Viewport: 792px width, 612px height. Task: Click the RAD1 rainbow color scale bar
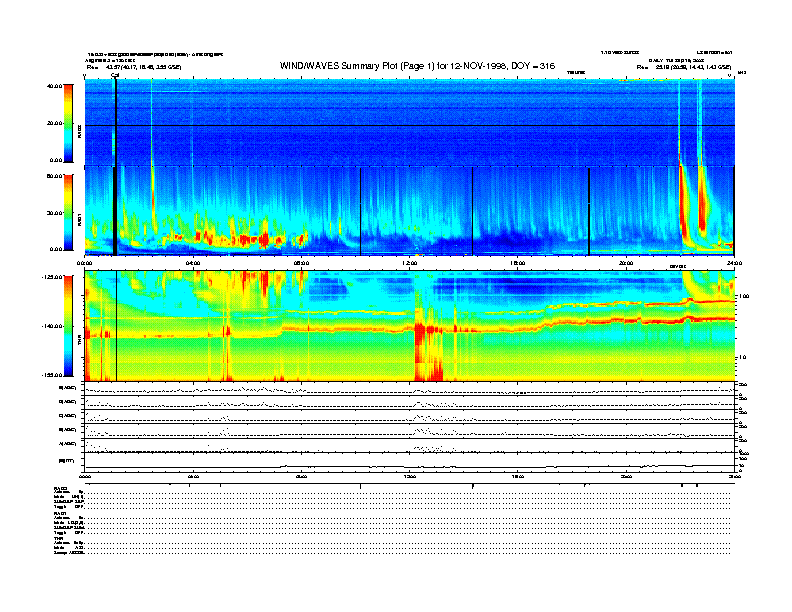(x=68, y=212)
